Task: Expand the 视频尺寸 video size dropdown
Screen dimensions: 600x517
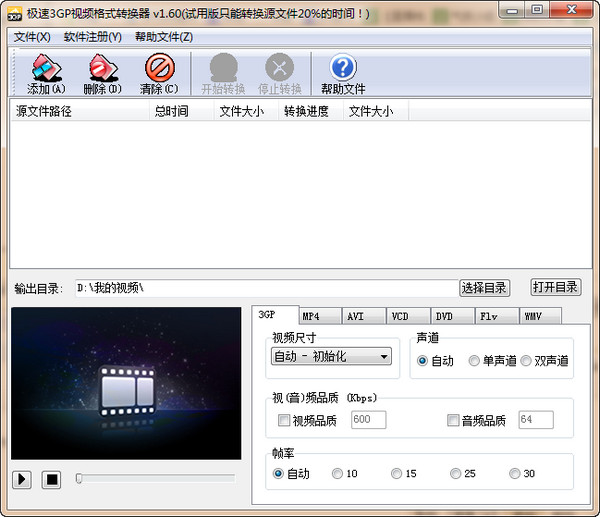Action: 384,356
